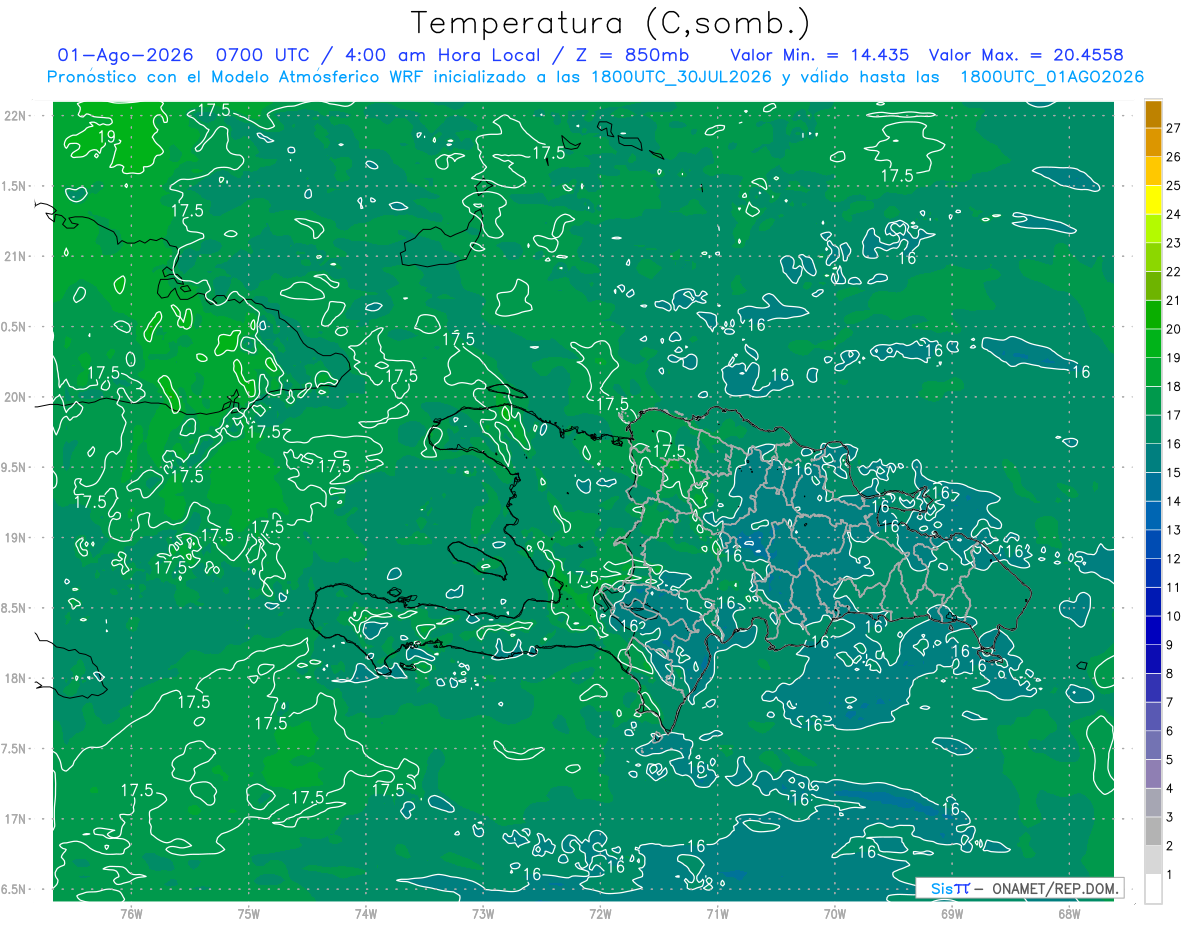Click the '22N' latitude axis label
Viewport: 1200px width, 927px height.
pyautogui.click(x=16, y=116)
